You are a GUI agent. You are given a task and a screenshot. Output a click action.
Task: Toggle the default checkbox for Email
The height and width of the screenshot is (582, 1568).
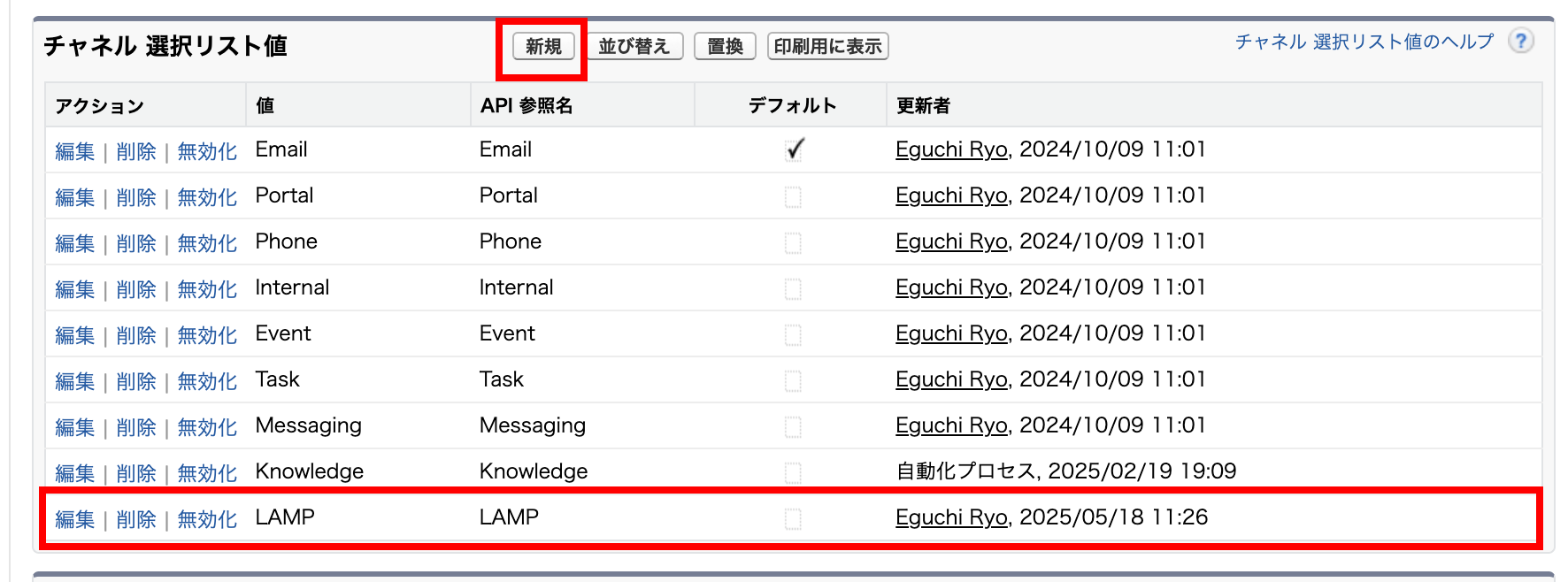coord(794,150)
